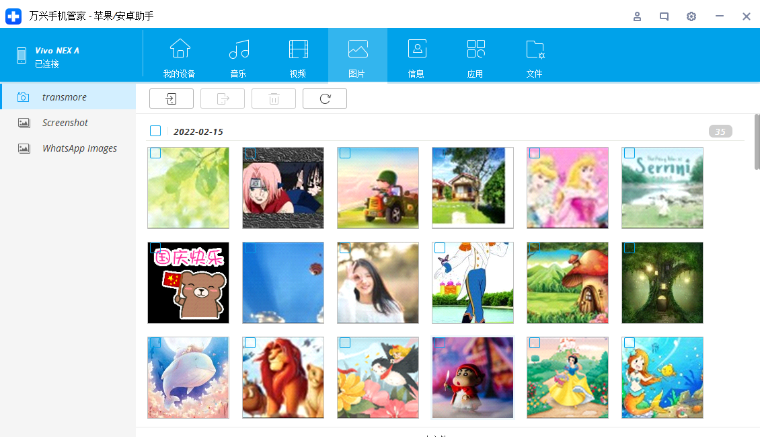This screenshot has height=437, width=763.
Task: Open the My Device home tab
Action: [x=180, y=56]
